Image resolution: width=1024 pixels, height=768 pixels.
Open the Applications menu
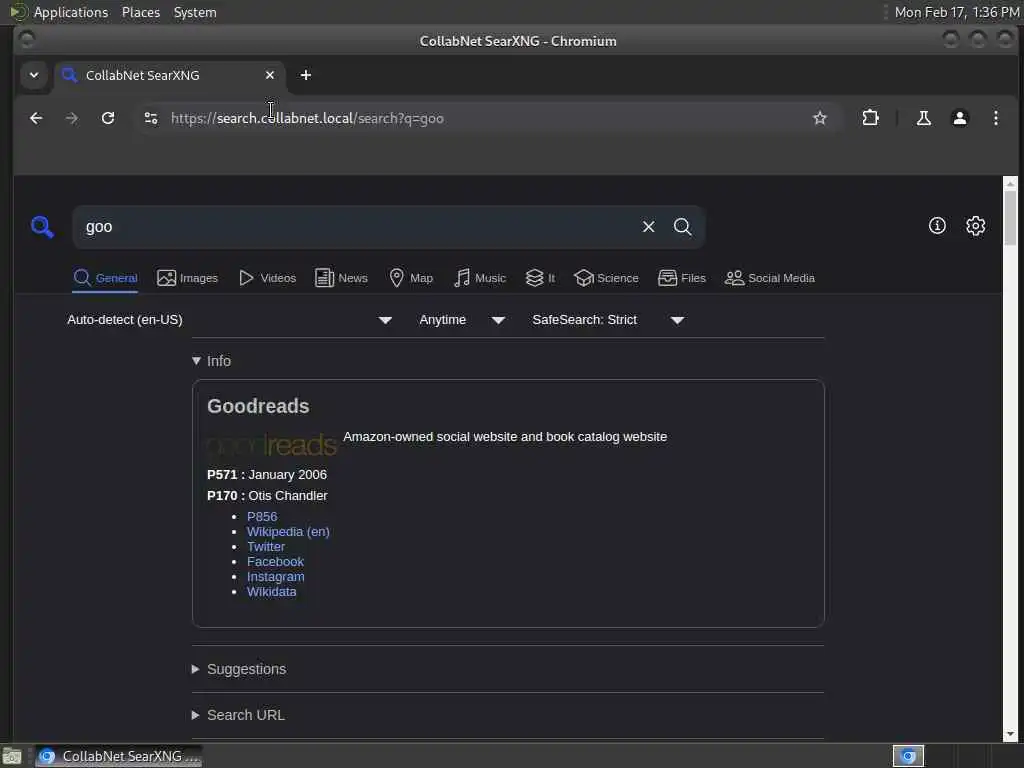pos(71,12)
